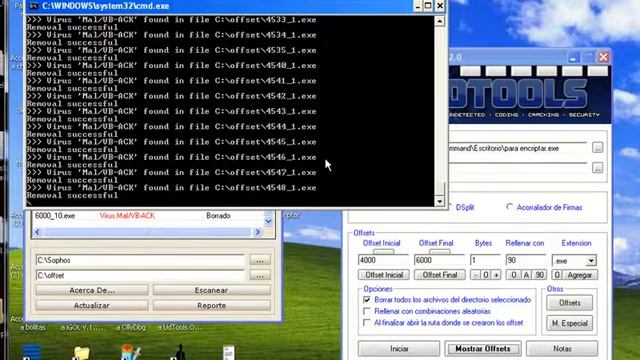Start scanning with the Escanear button

(x=211, y=290)
